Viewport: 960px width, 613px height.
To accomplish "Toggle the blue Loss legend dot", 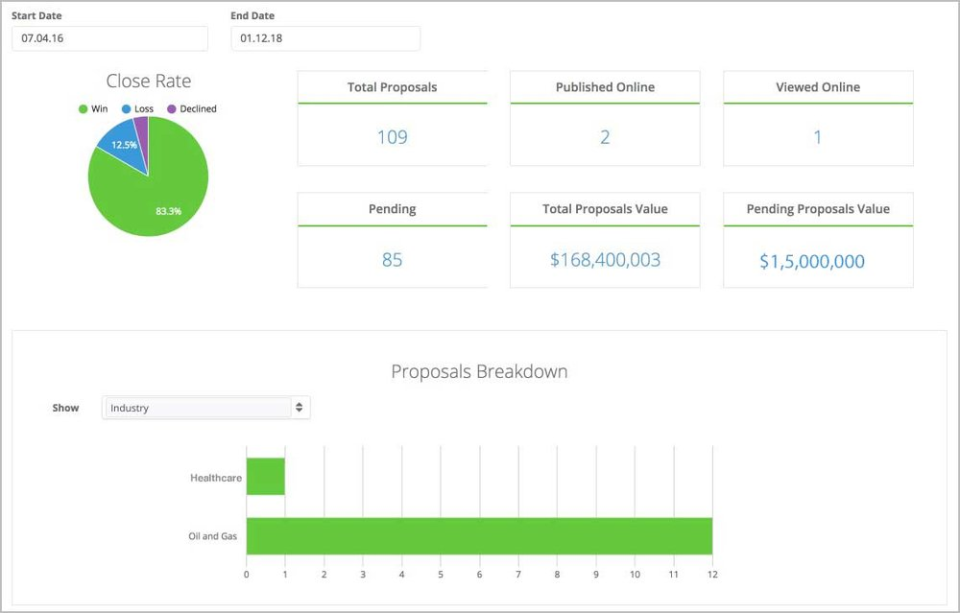I will point(127,109).
